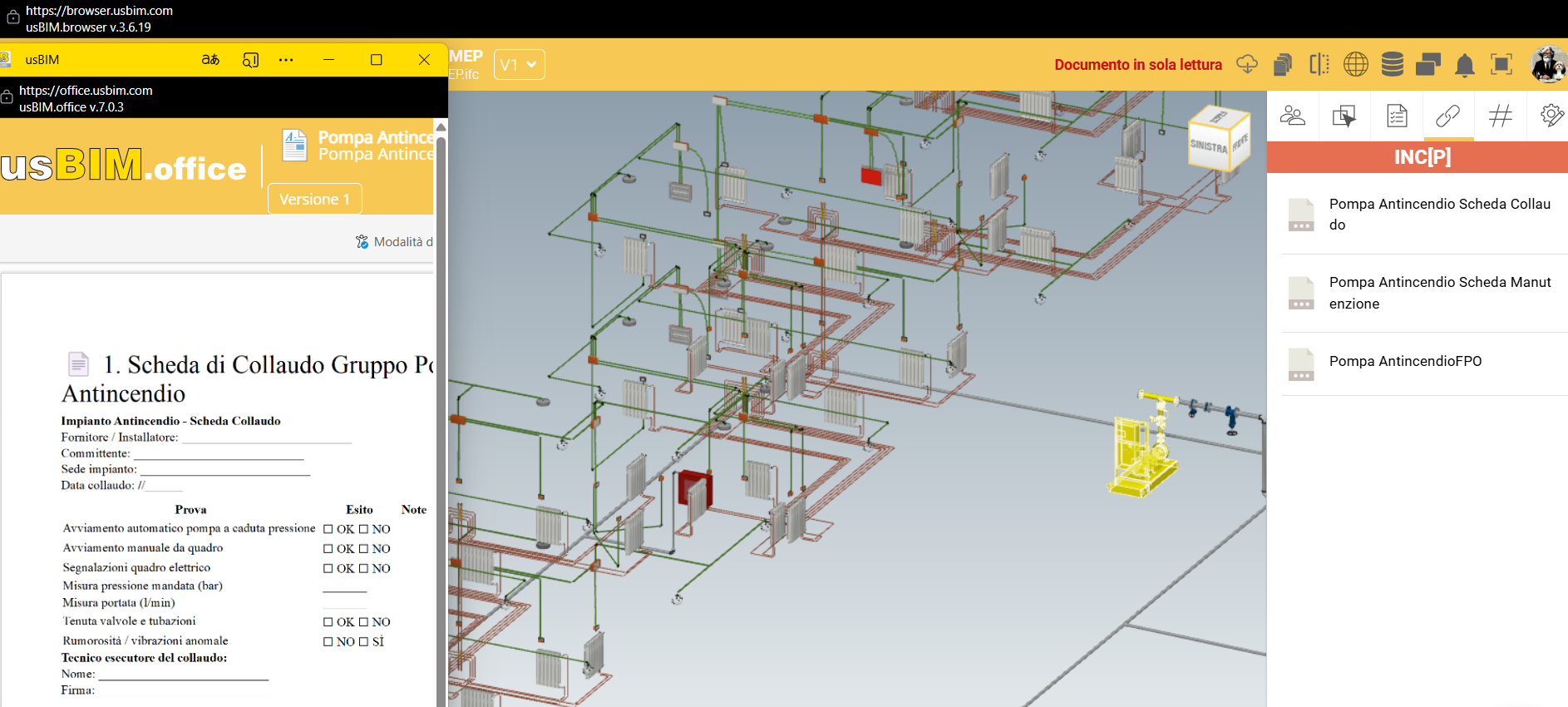Click 'Tecnico esecutore del collaudo:' text
This screenshot has height=707, width=1568.
pyautogui.click(x=144, y=658)
